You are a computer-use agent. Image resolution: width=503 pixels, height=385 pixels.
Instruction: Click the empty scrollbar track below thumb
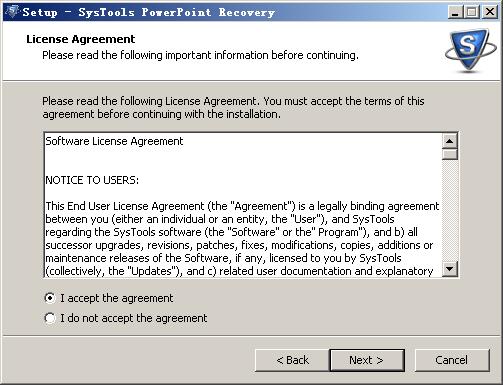coord(450,211)
